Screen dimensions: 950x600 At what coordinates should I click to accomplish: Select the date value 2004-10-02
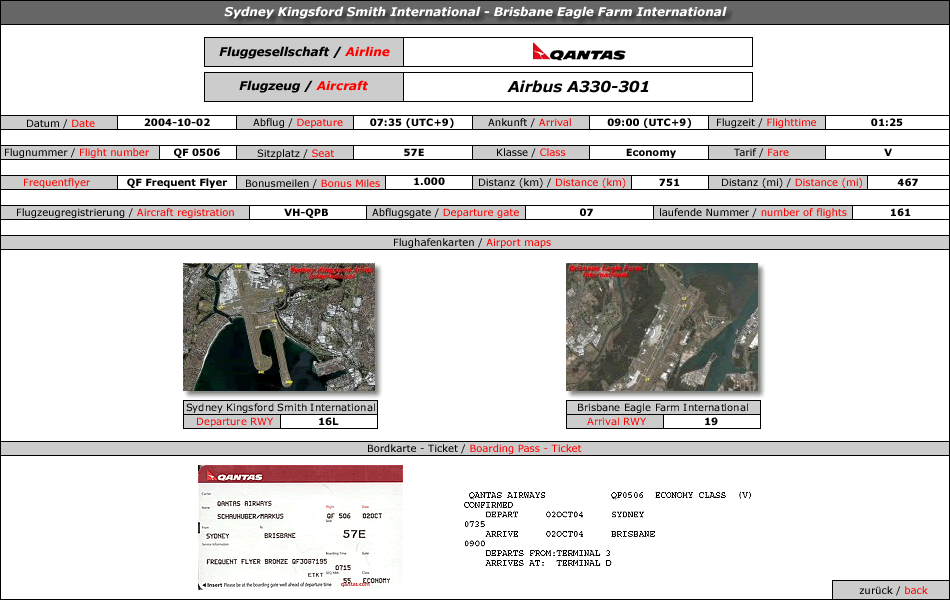(x=177, y=122)
